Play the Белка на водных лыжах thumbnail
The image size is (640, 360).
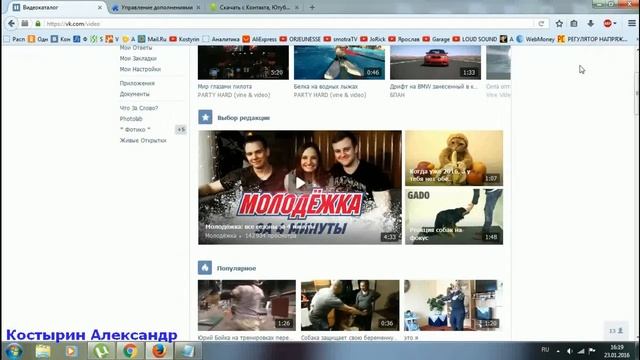339,62
